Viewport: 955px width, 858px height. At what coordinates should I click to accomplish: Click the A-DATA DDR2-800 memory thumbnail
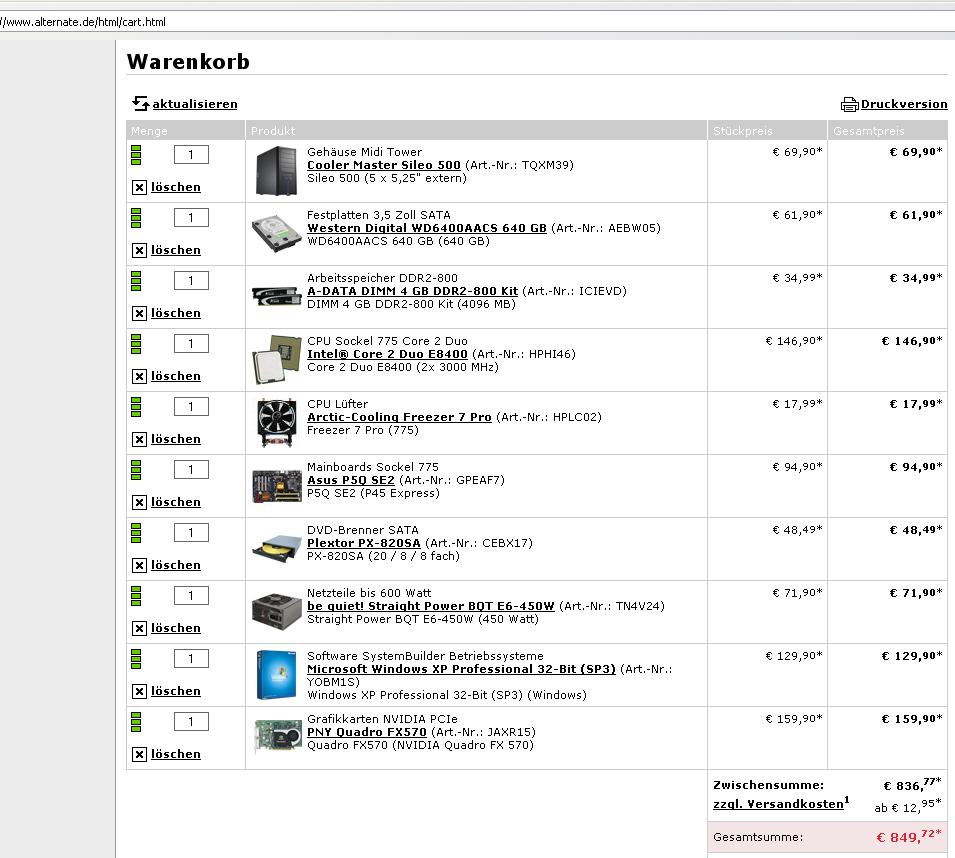tap(277, 297)
